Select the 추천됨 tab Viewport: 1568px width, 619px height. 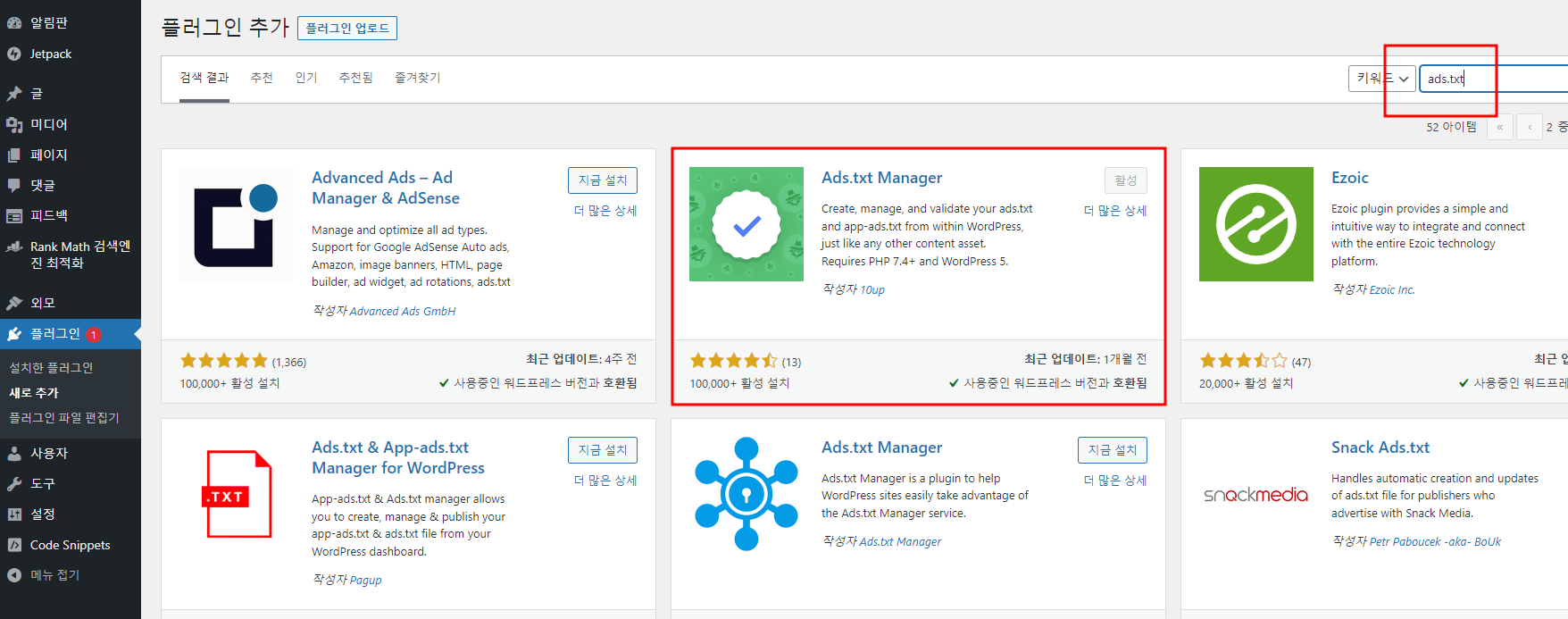[356, 78]
